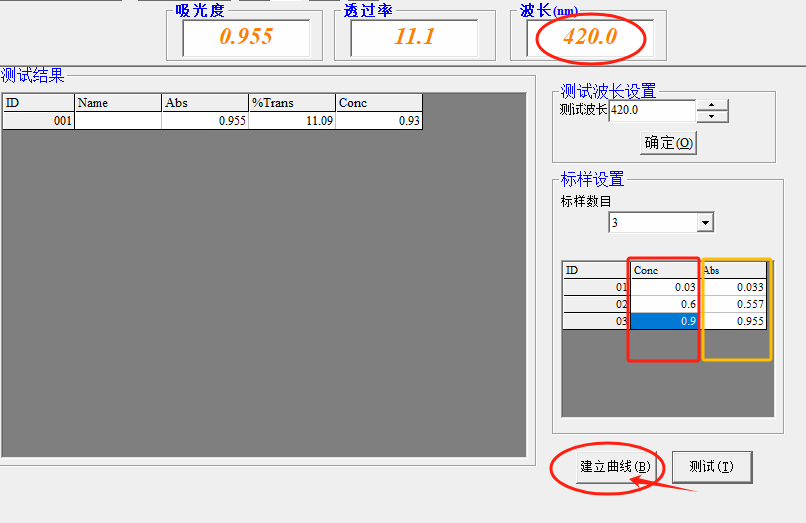The height and width of the screenshot is (523, 806).
Task: Select standard Abs cell 0.557
Action: [734, 304]
